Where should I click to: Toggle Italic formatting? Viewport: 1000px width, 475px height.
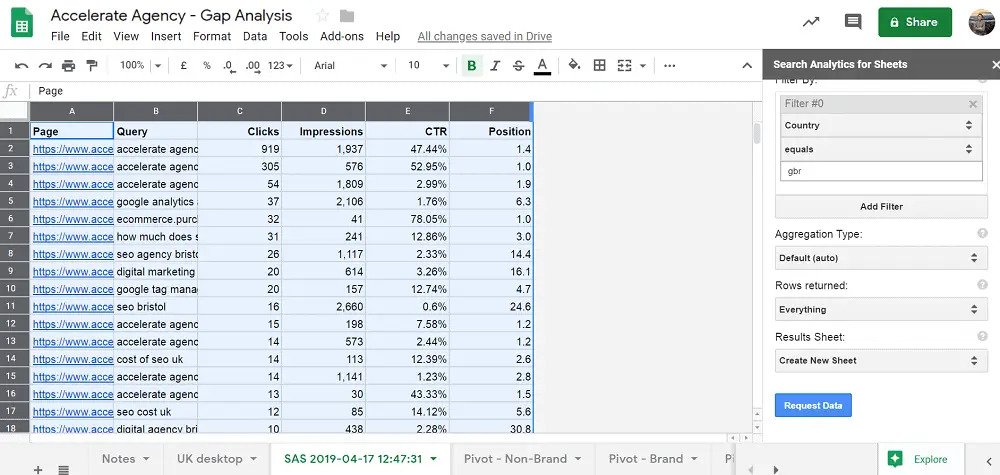pyautogui.click(x=495, y=65)
